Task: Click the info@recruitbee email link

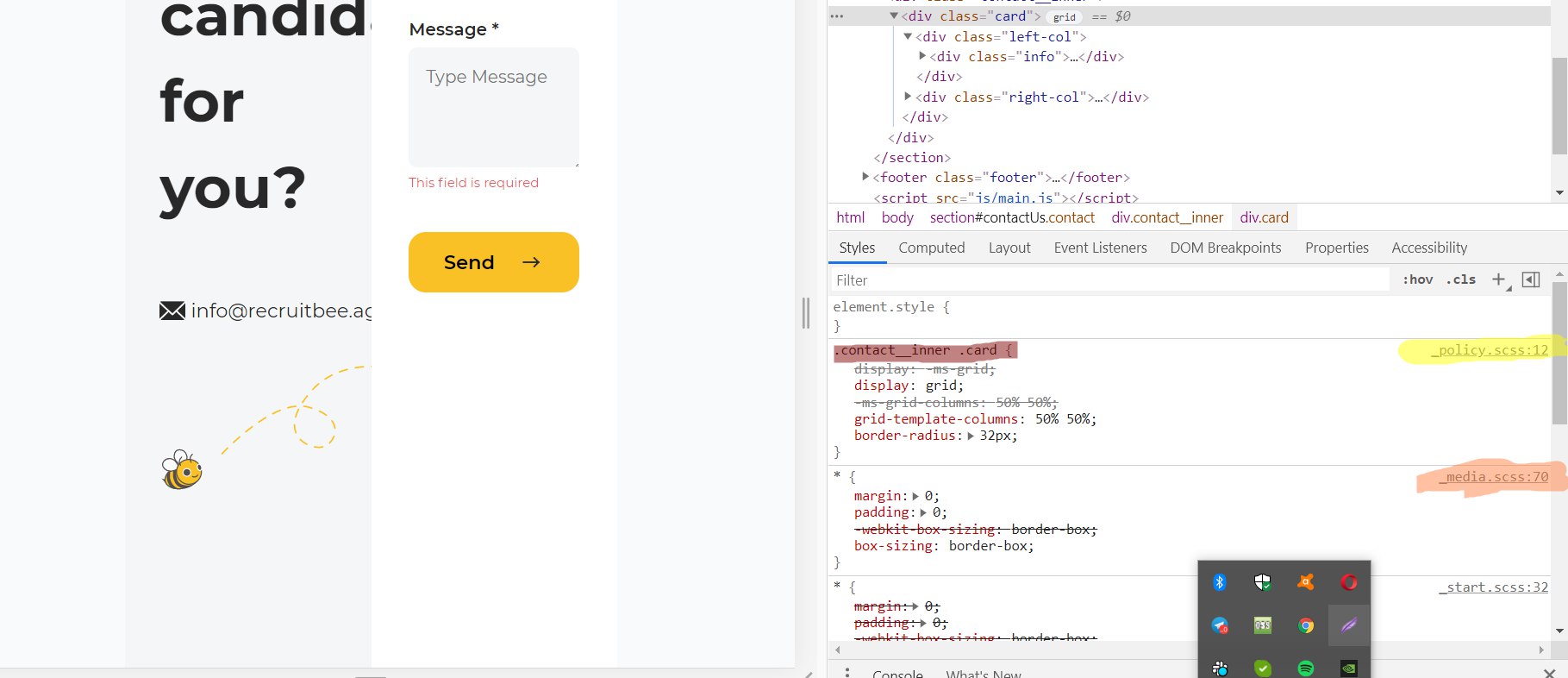Action: pyautogui.click(x=282, y=311)
